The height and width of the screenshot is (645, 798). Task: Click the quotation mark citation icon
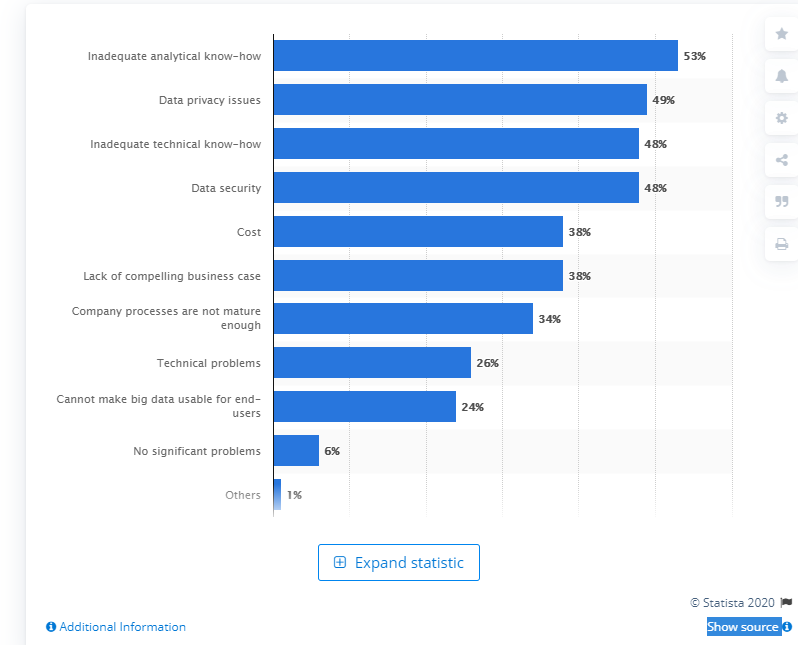(782, 202)
